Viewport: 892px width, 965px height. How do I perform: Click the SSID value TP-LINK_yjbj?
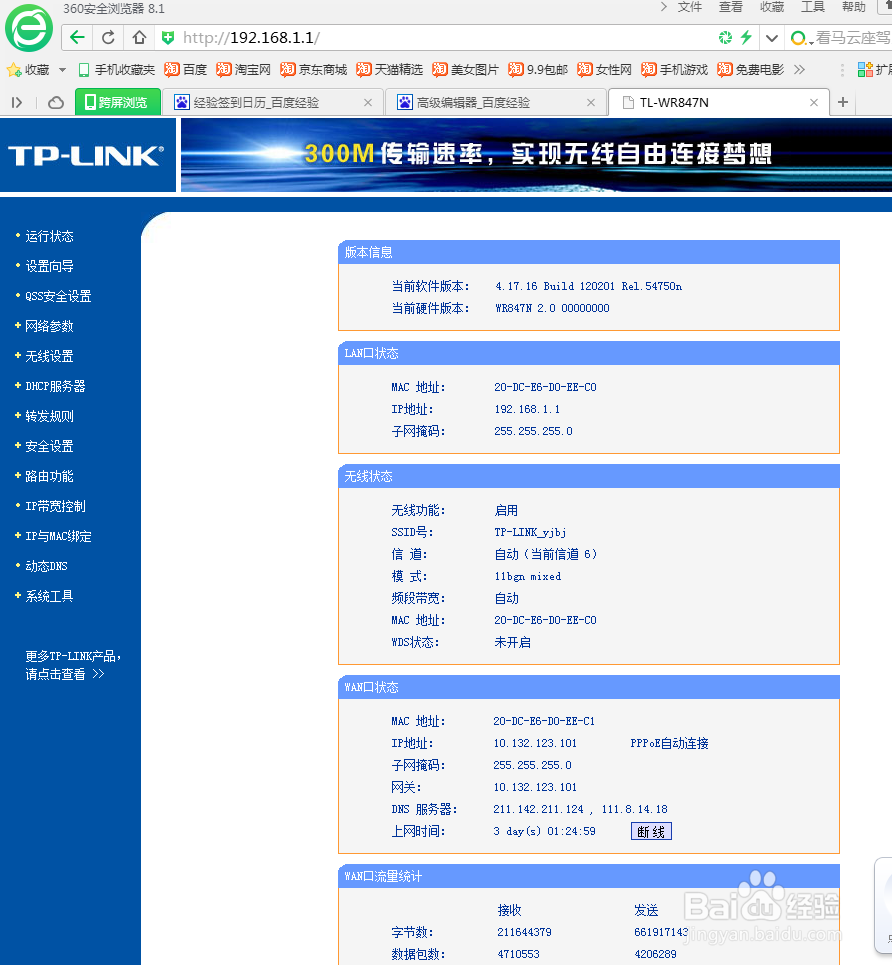[530, 532]
